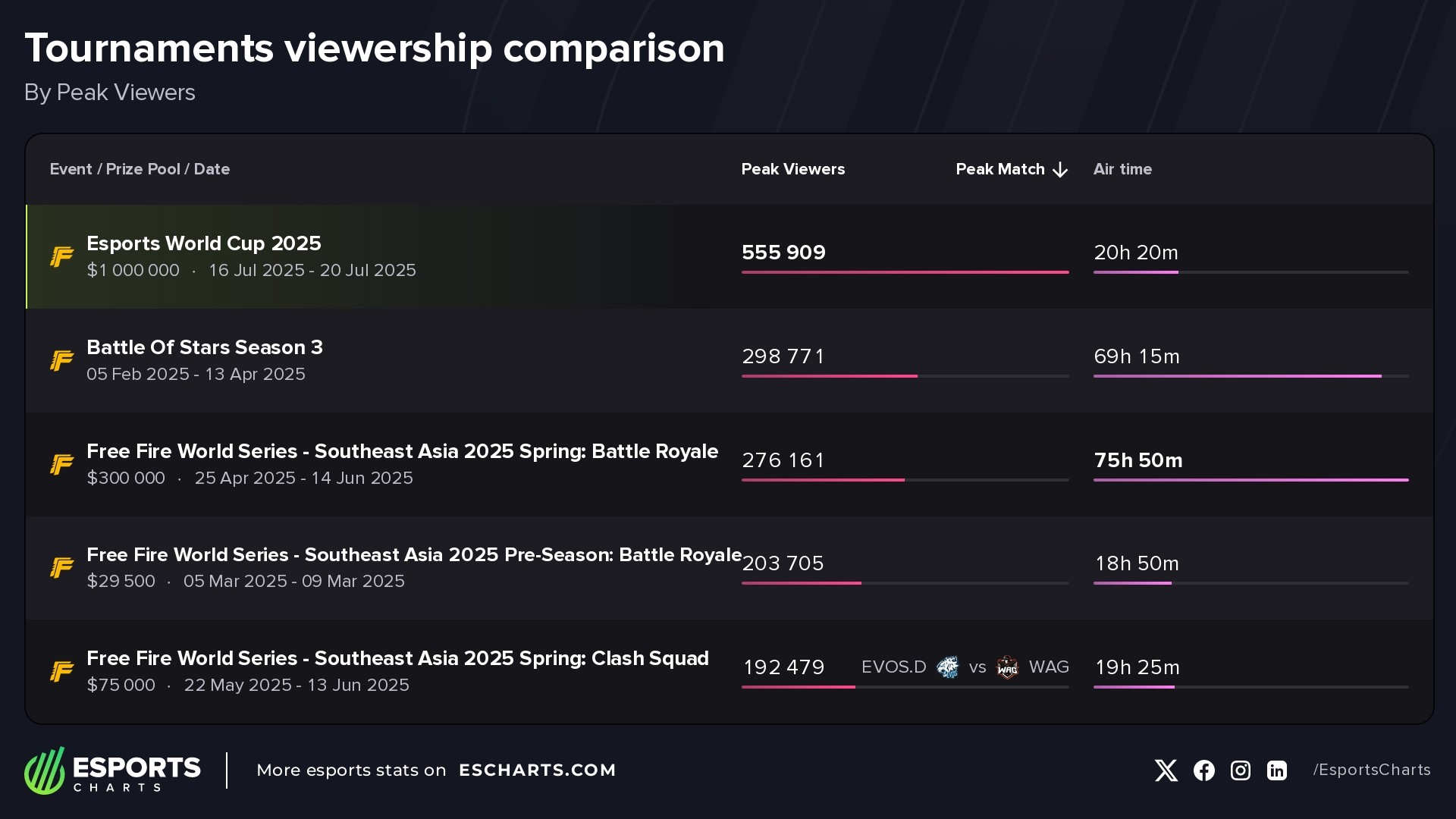The height and width of the screenshot is (819, 1456).
Task: Click the Event / Prize Pool / Date header
Action: coord(140,169)
